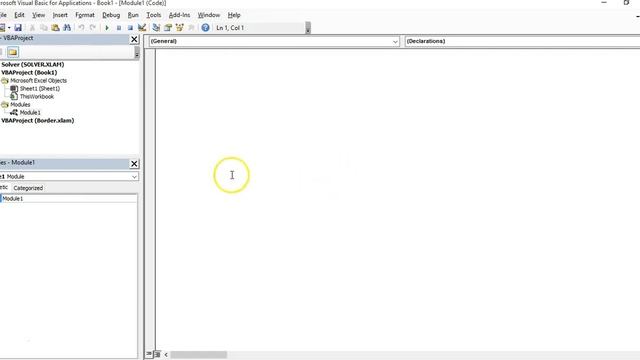Open Project Explorer toolbar icon
This screenshot has width=640, height=360.
click(156, 28)
